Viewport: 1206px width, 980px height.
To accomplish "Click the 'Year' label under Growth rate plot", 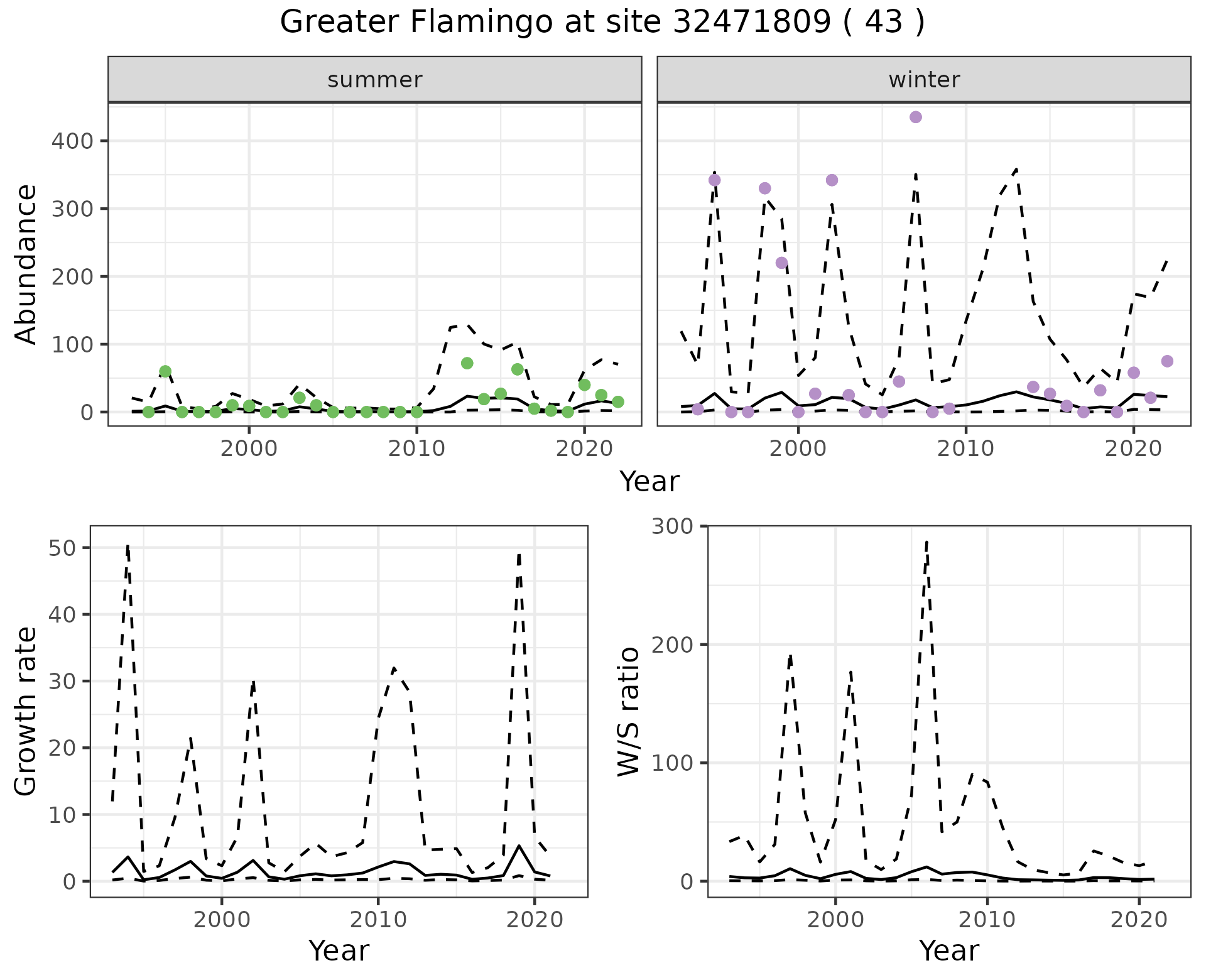I will [x=339, y=950].
